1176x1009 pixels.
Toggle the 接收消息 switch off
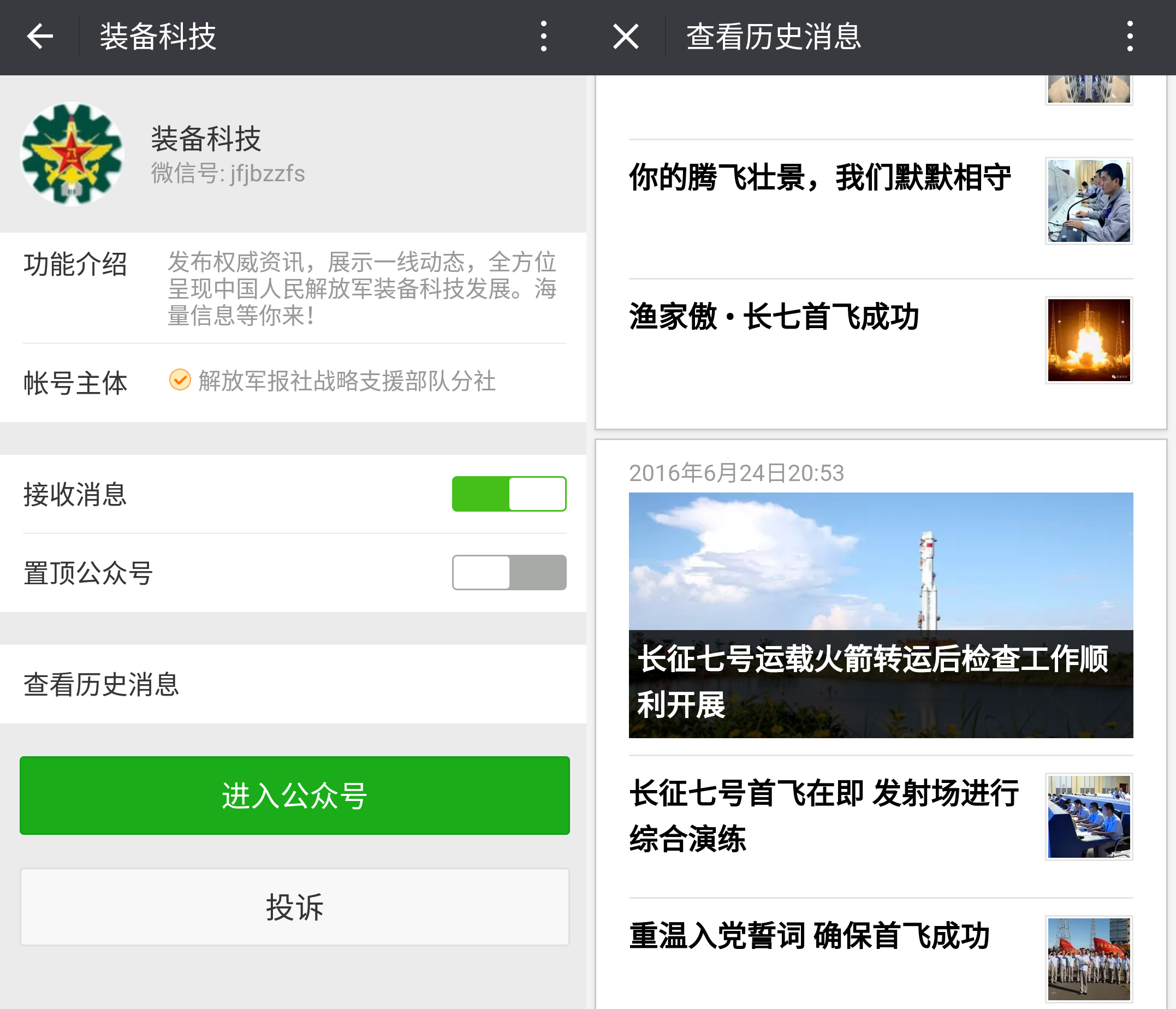click(509, 494)
